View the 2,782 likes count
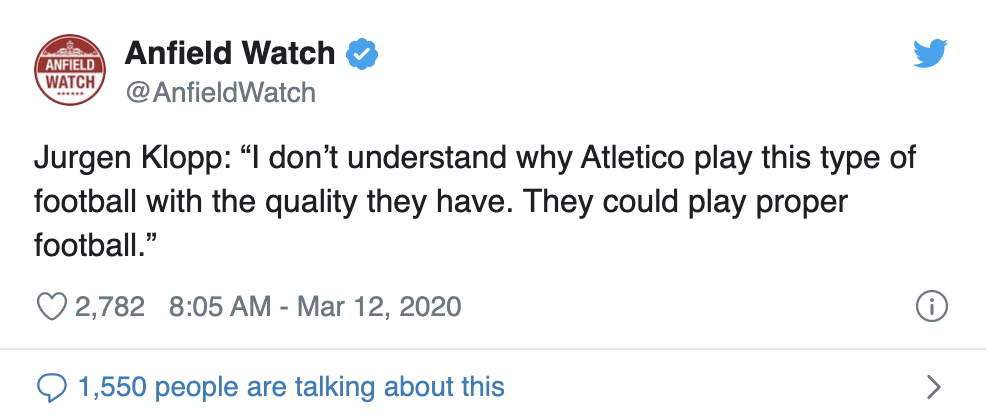Image resolution: width=986 pixels, height=420 pixels. tap(110, 306)
